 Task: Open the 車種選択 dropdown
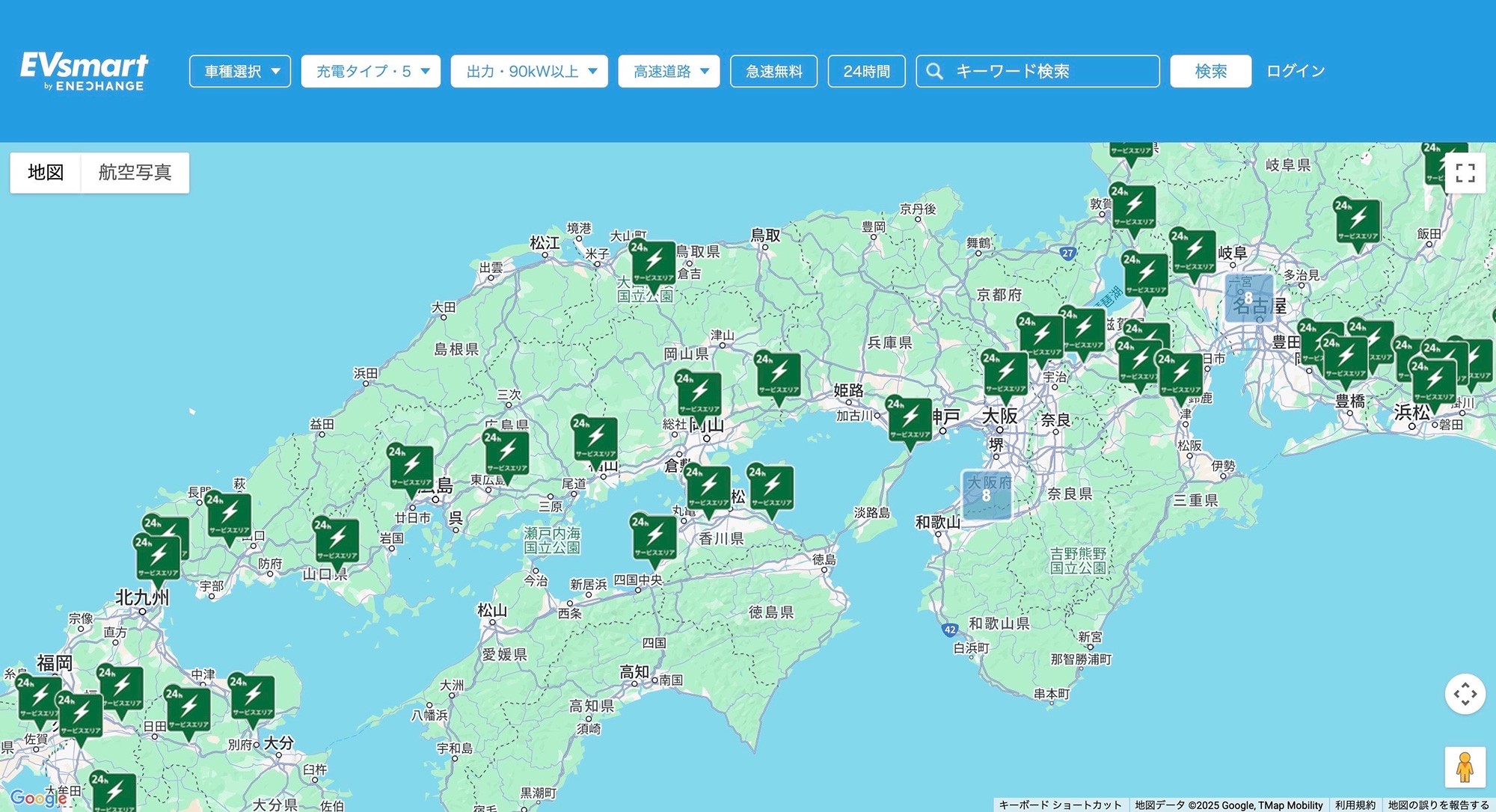click(240, 71)
